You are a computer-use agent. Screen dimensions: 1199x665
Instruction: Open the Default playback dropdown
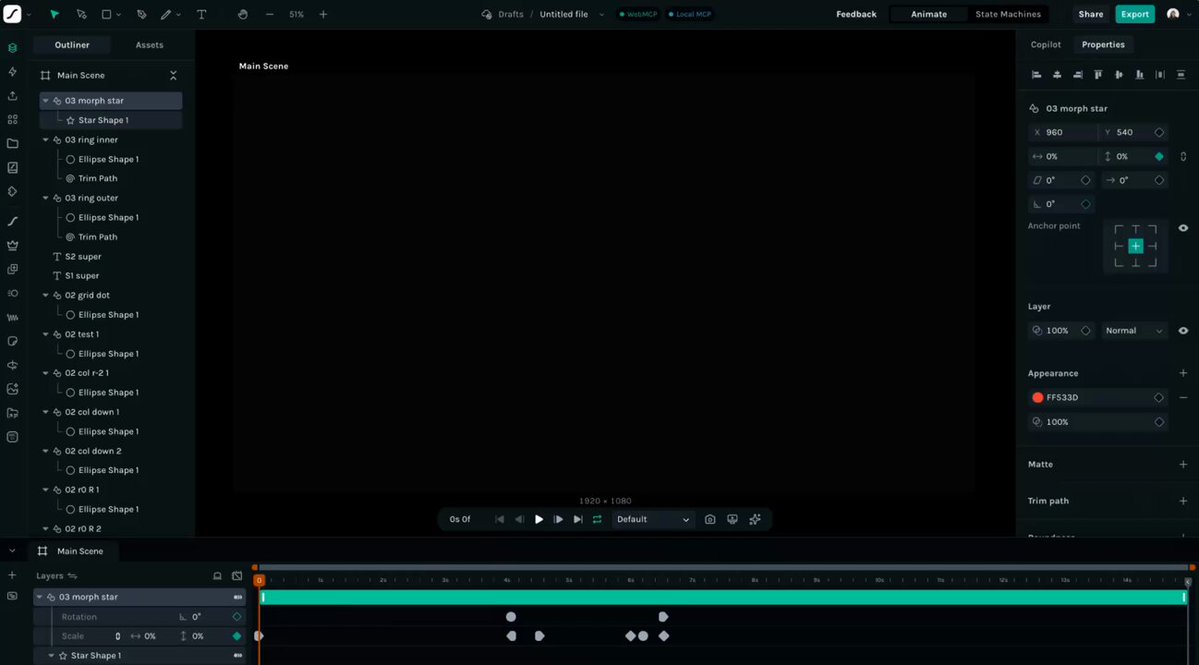(652, 519)
